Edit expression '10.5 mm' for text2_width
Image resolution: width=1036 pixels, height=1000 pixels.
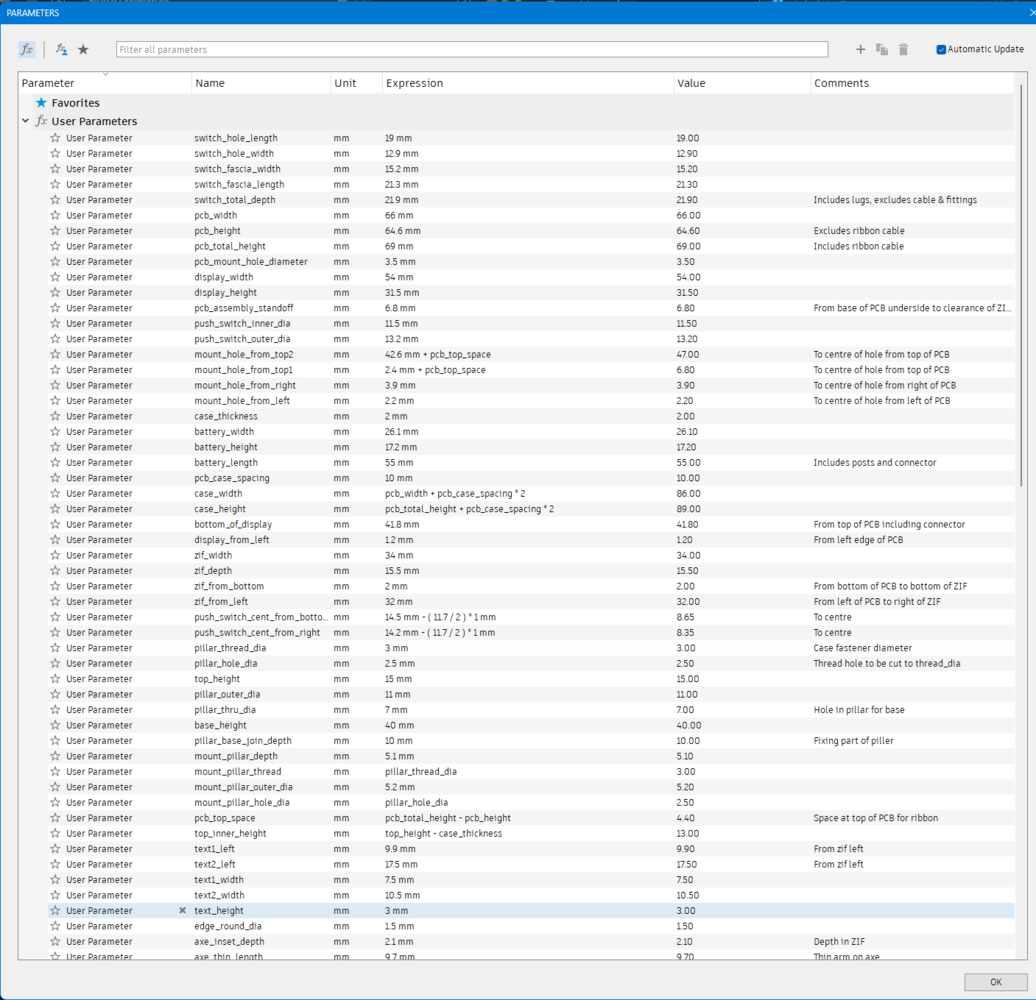click(x=402, y=896)
